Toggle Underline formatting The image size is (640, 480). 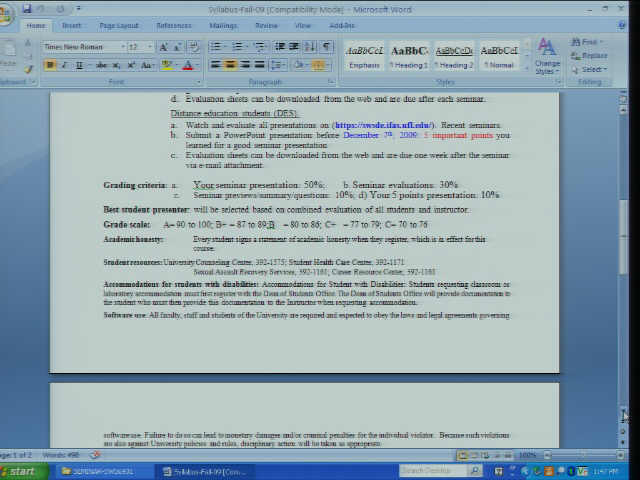coord(80,65)
